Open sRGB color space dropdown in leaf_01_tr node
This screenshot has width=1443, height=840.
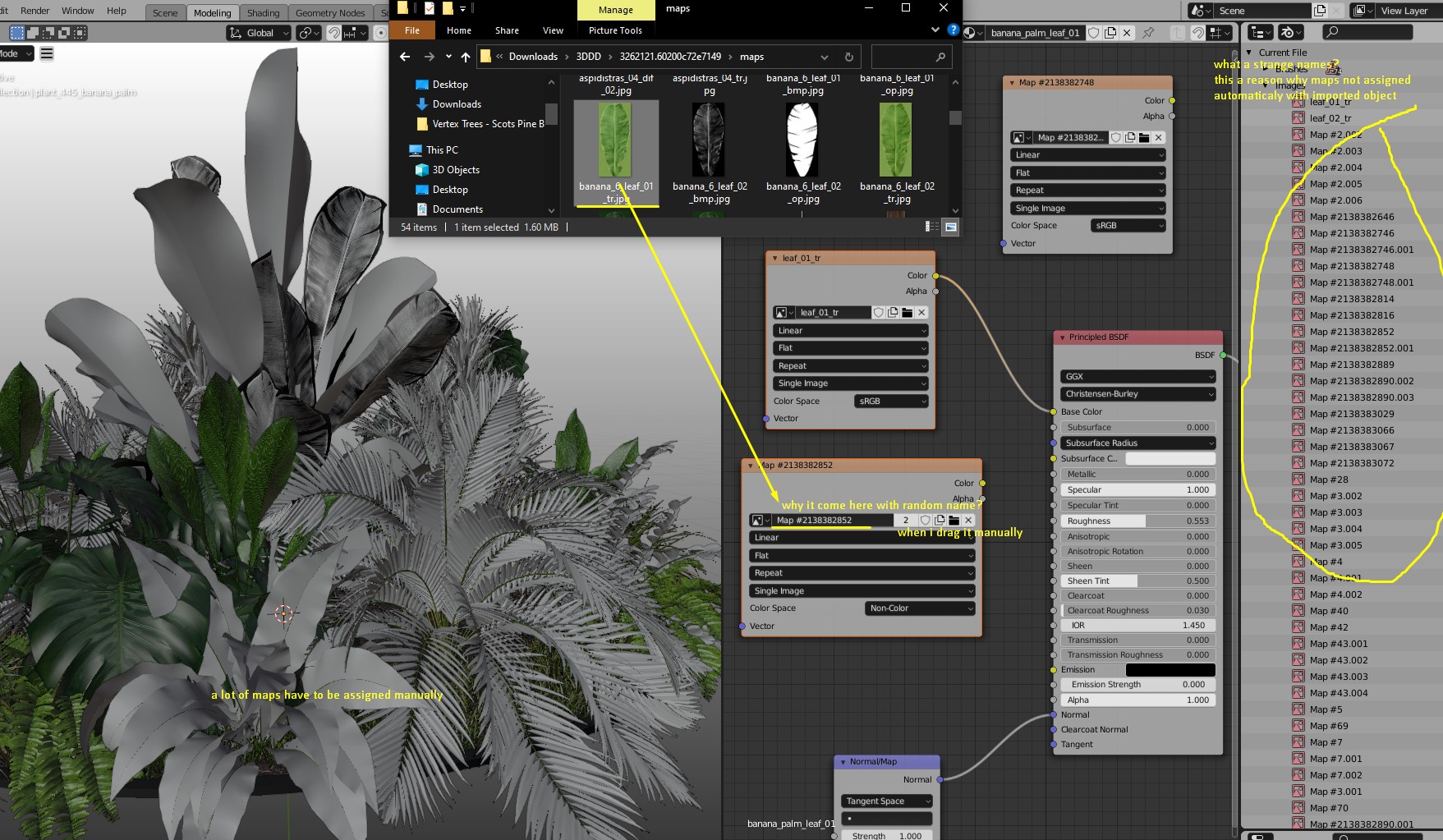[891, 402]
